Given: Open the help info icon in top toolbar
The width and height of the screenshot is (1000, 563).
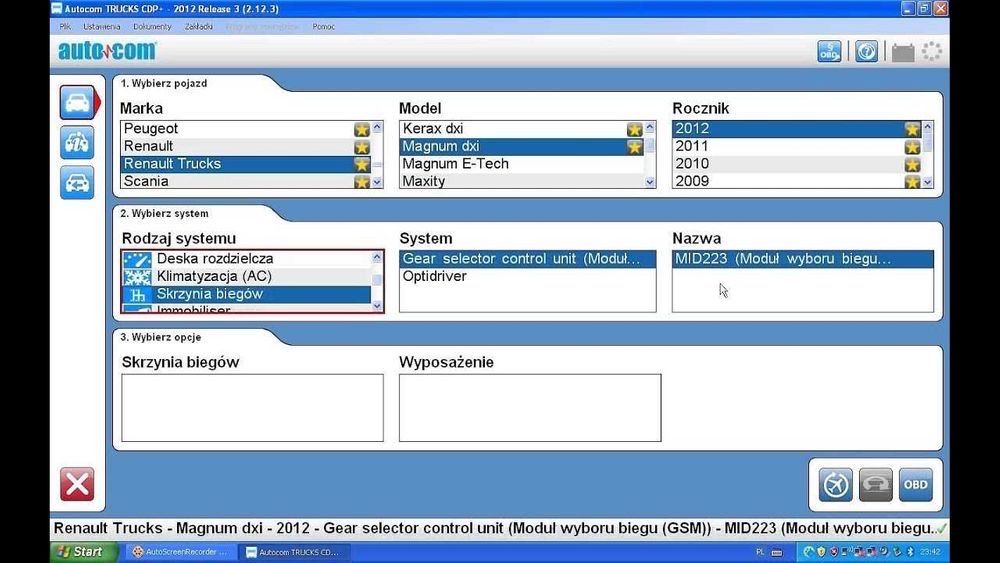Looking at the screenshot, I should coord(866,51).
